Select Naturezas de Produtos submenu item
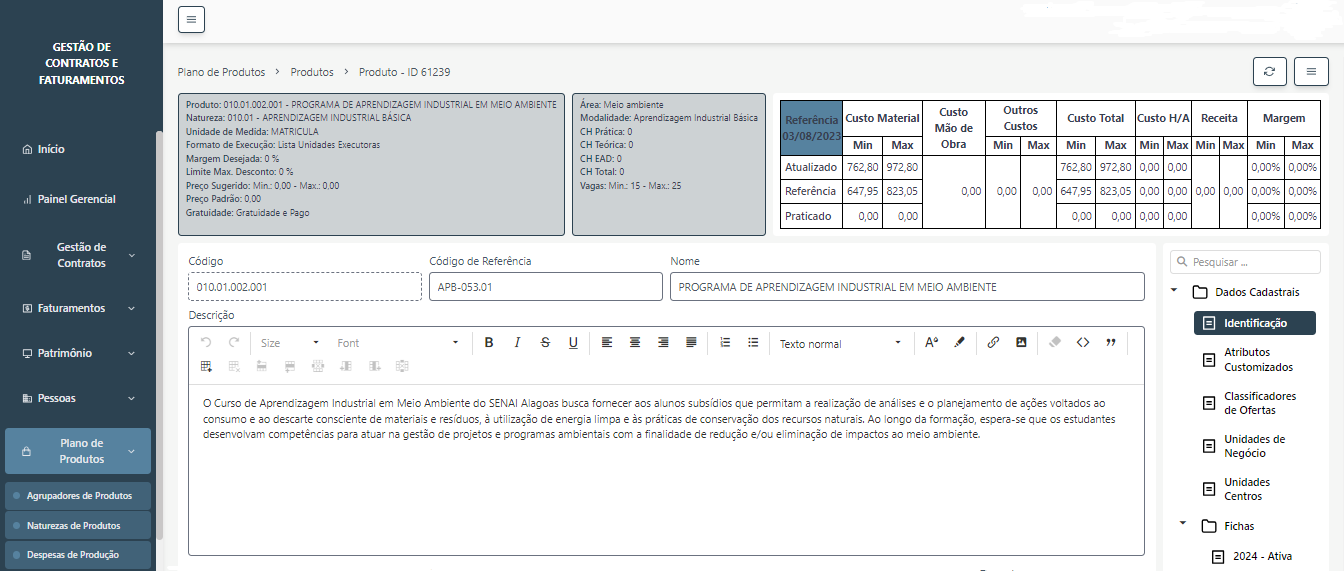 click(x=73, y=525)
